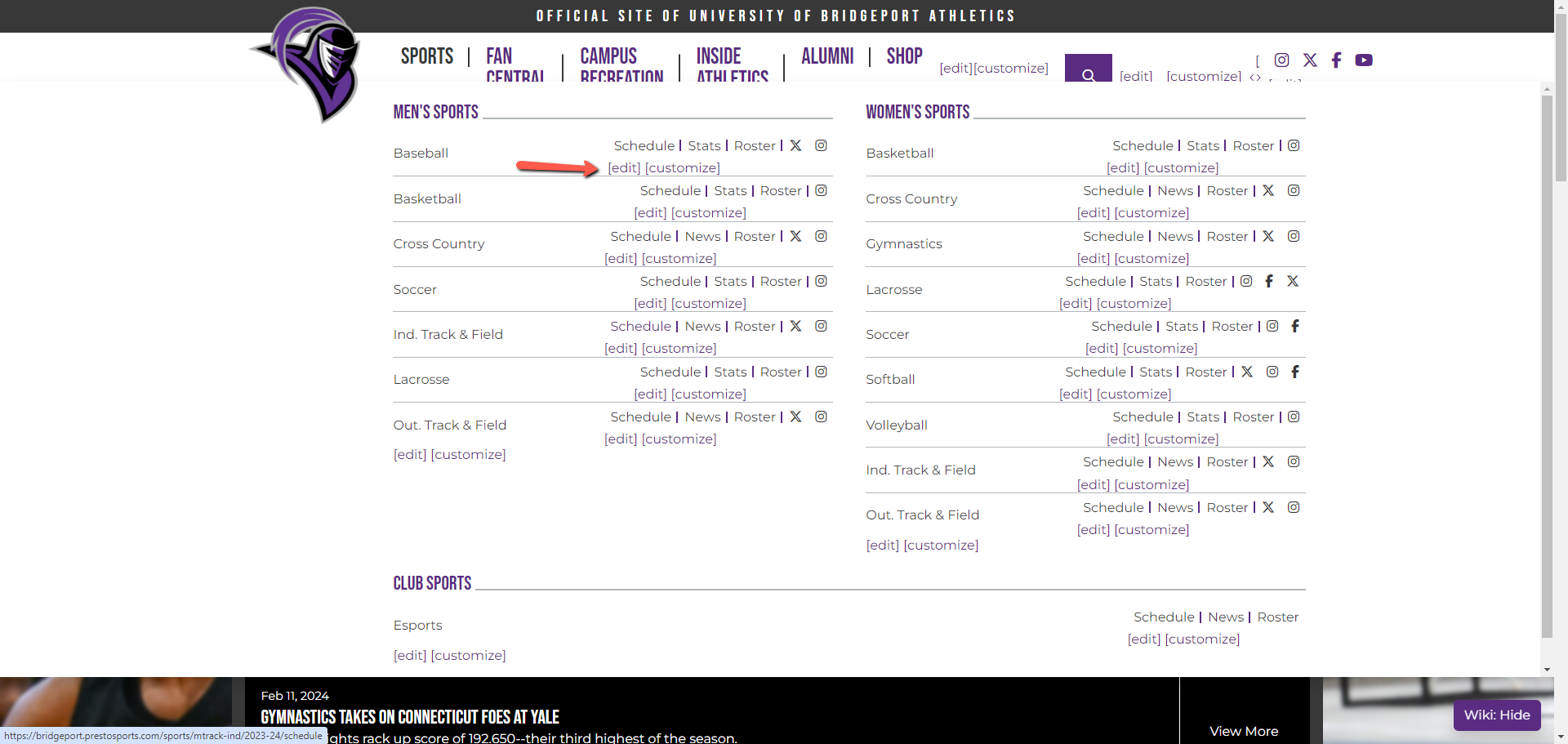Click the Wiki: Hide button
The height and width of the screenshot is (744, 1568).
click(1497, 715)
